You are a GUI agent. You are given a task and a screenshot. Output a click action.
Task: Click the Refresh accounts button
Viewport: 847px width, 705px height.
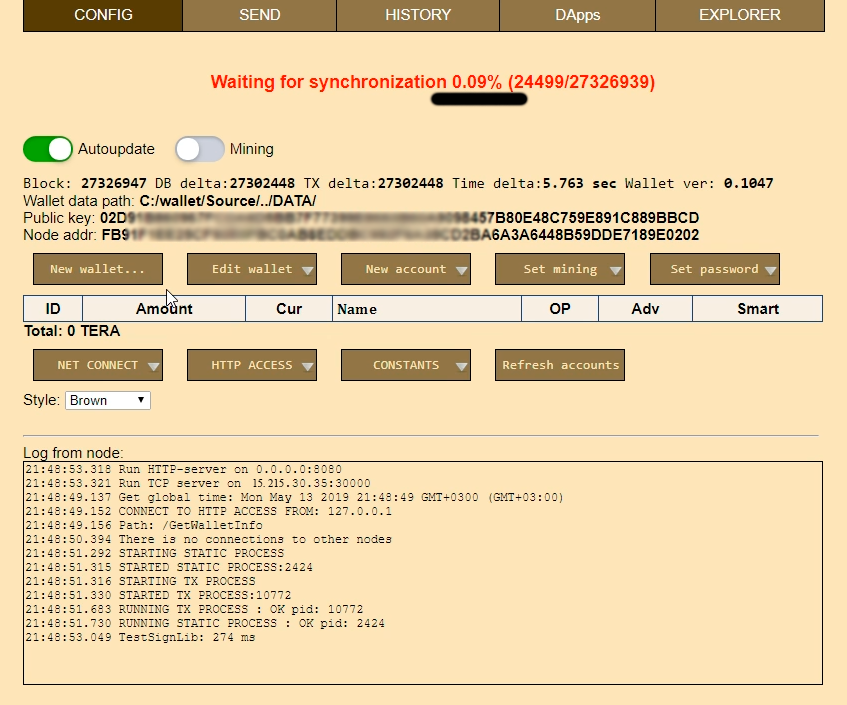pyautogui.click(x=560, y=365)
